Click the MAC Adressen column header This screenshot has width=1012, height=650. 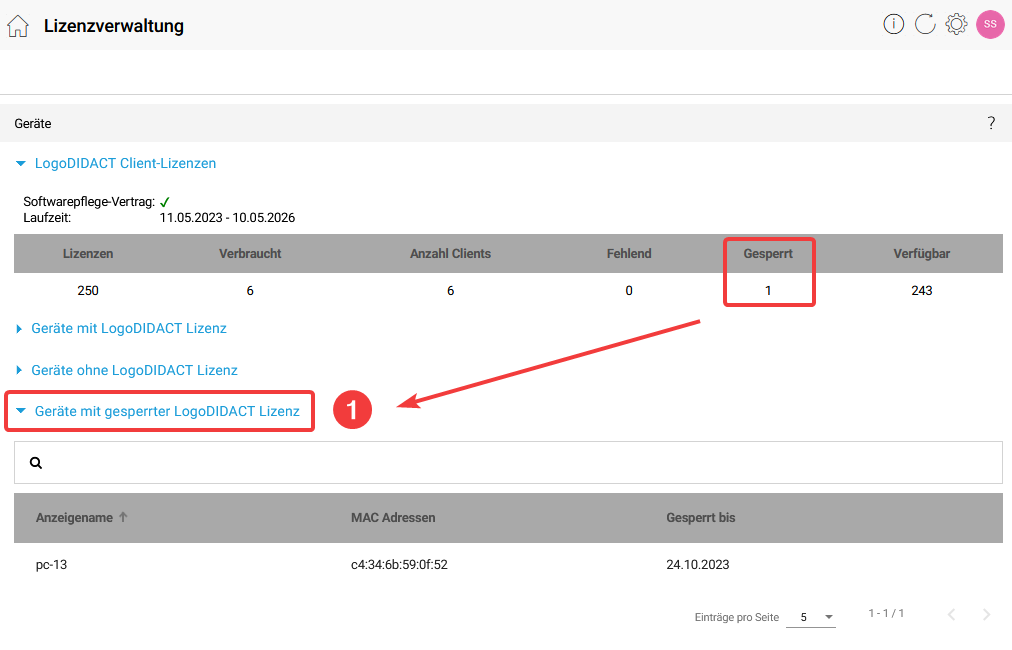pos(393,518)
